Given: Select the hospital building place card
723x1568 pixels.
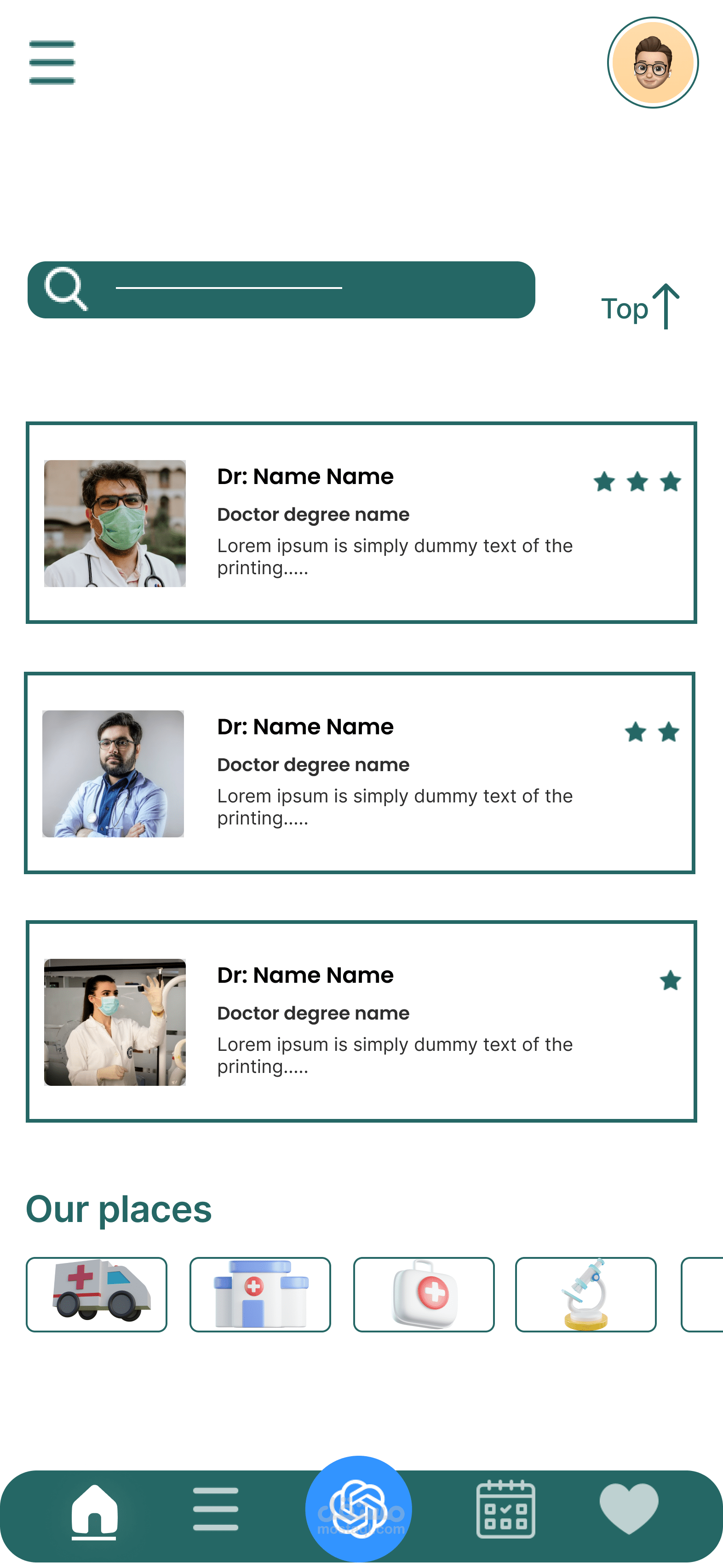Looking at the screenshot, I should coord(260,1294).
